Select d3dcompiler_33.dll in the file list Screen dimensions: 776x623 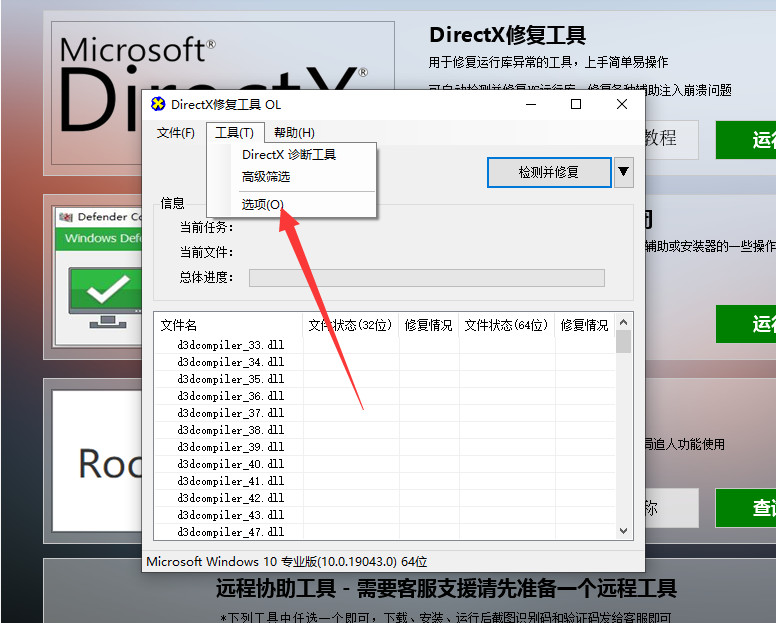click(x=231, y=345)
